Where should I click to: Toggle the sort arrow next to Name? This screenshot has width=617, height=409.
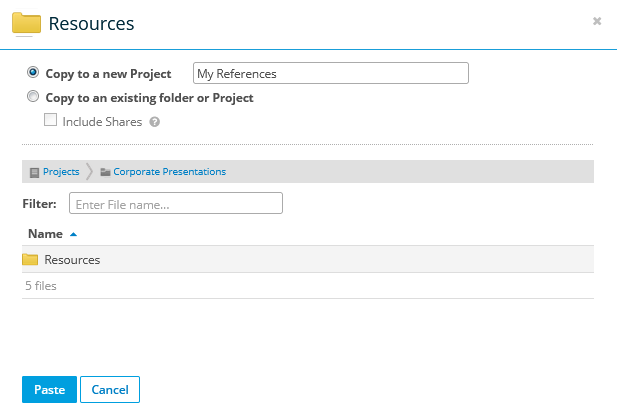click(73, 234)
